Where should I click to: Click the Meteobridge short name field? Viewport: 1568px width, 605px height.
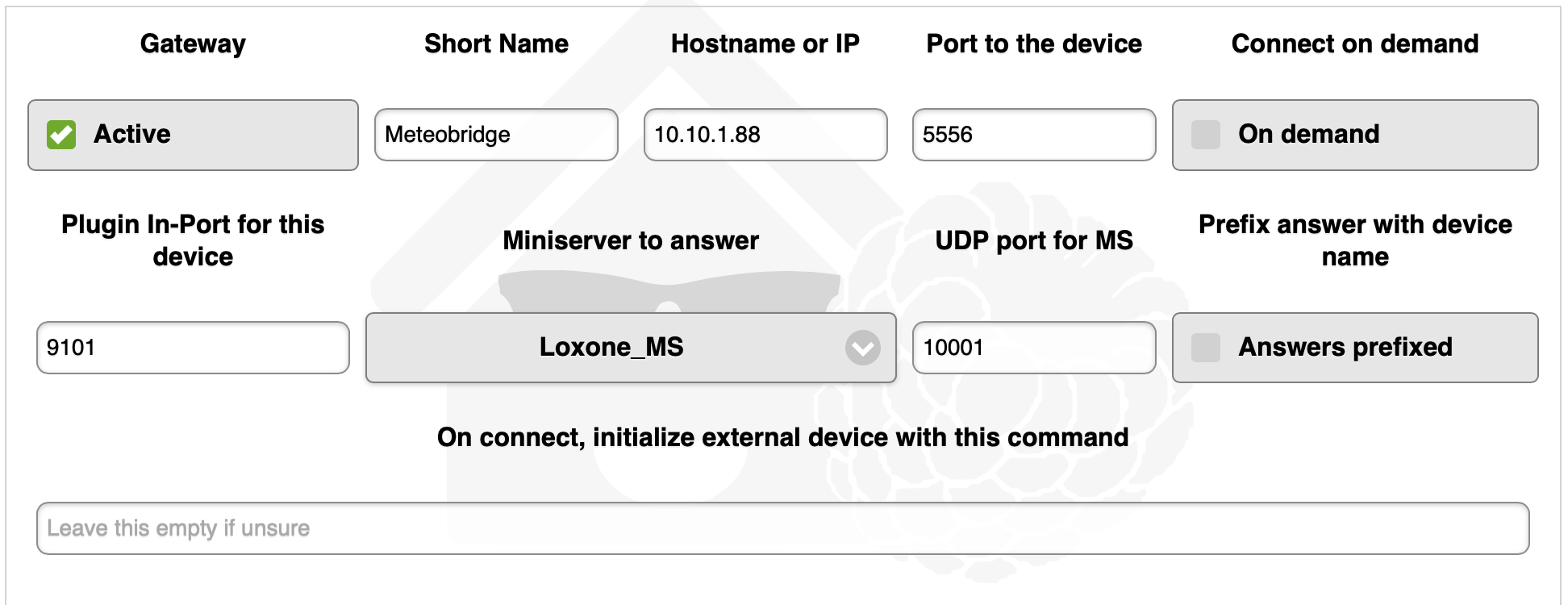click(x=496, y=135)
